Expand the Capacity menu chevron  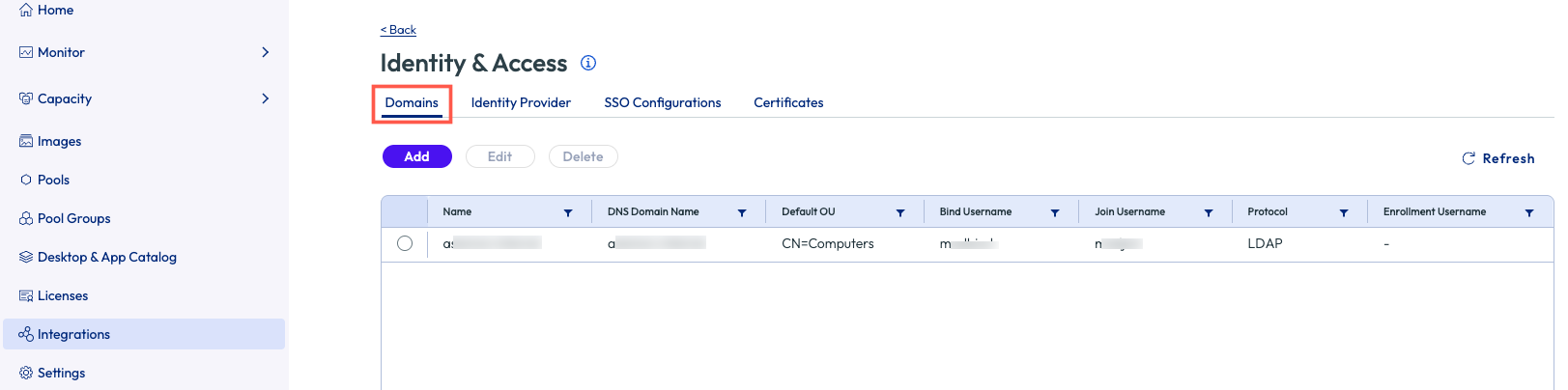(265, 98)
